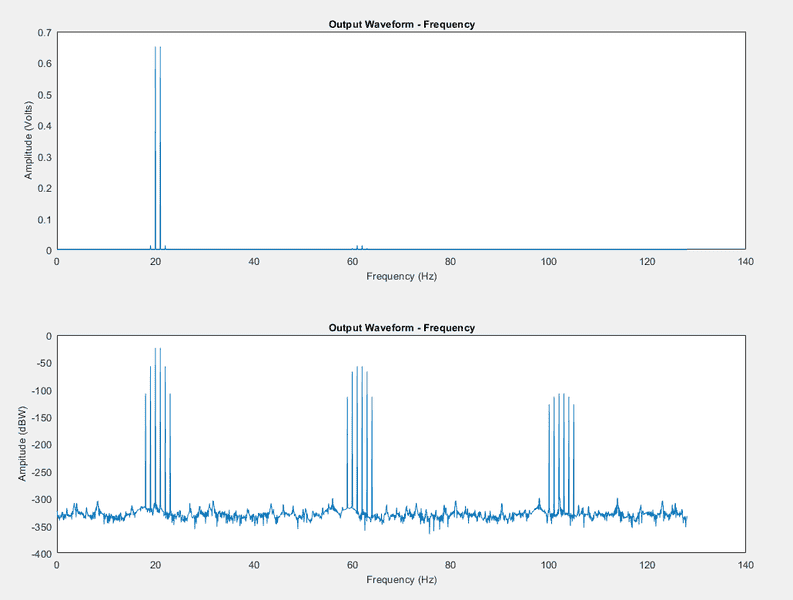The image size is (793, 600).
Task: Click the small 60 Hz bump in top plot
Action: 359,247
